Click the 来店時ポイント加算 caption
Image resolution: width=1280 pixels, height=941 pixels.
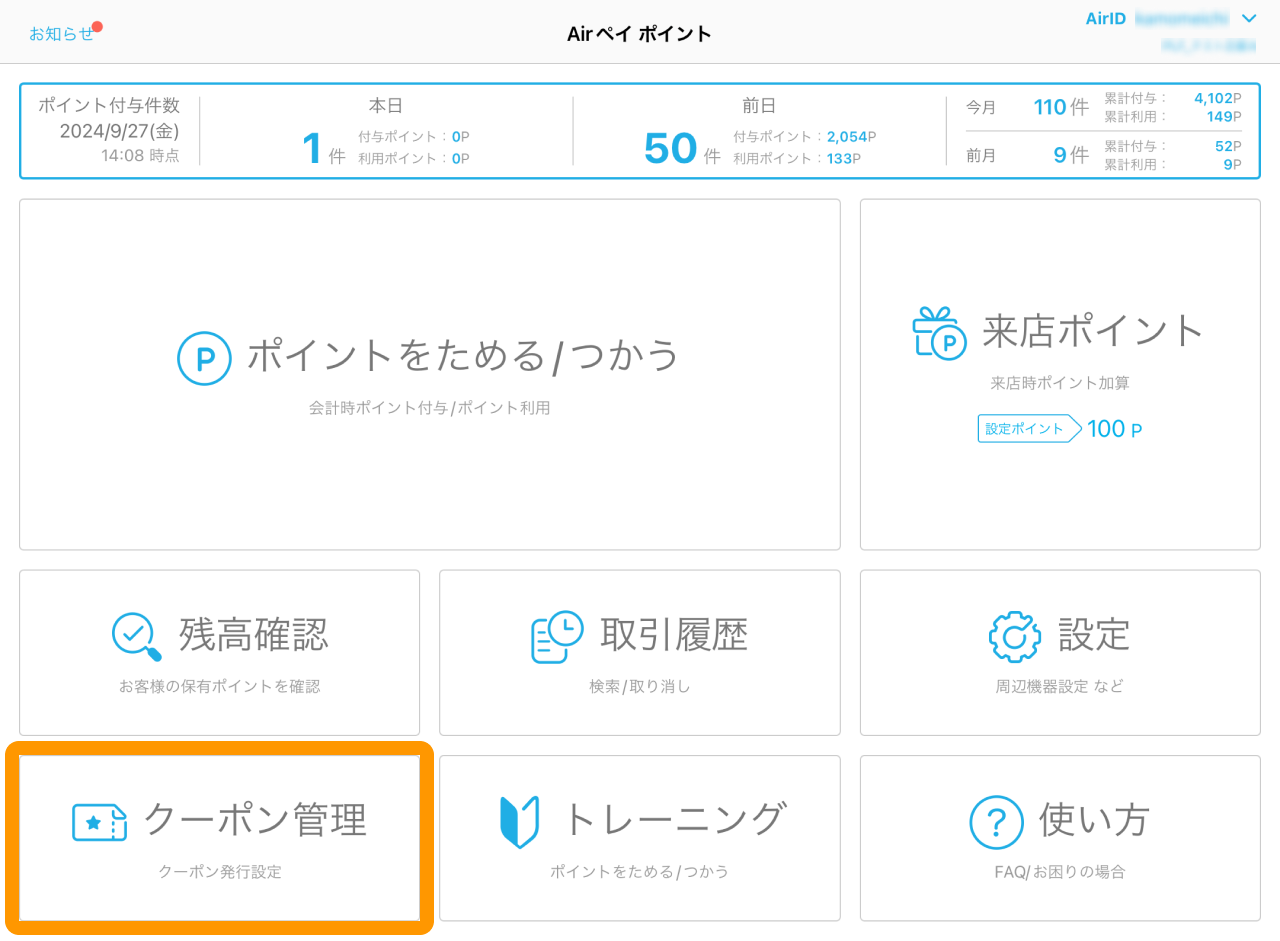click(1060, 383)
